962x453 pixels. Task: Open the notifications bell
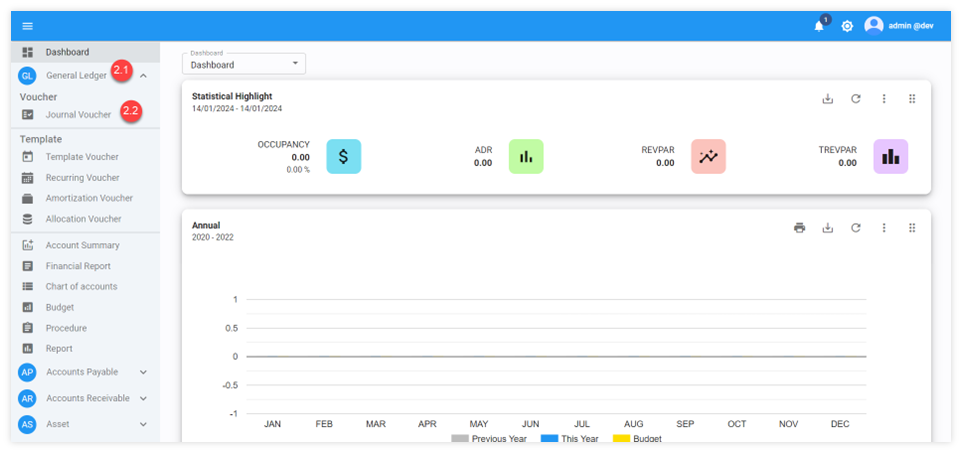coord(819,26)
